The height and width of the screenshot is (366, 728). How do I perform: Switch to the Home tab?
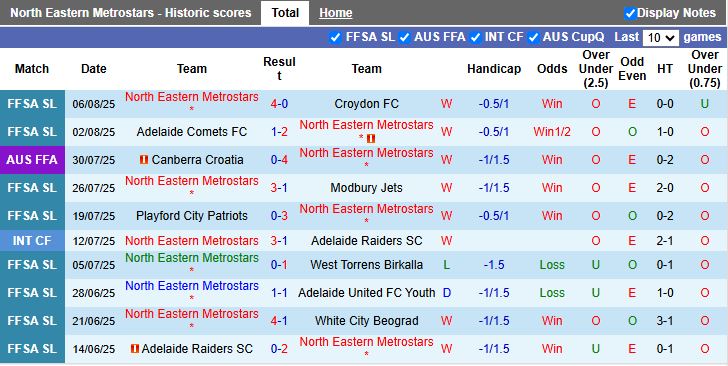coord(336,13)
